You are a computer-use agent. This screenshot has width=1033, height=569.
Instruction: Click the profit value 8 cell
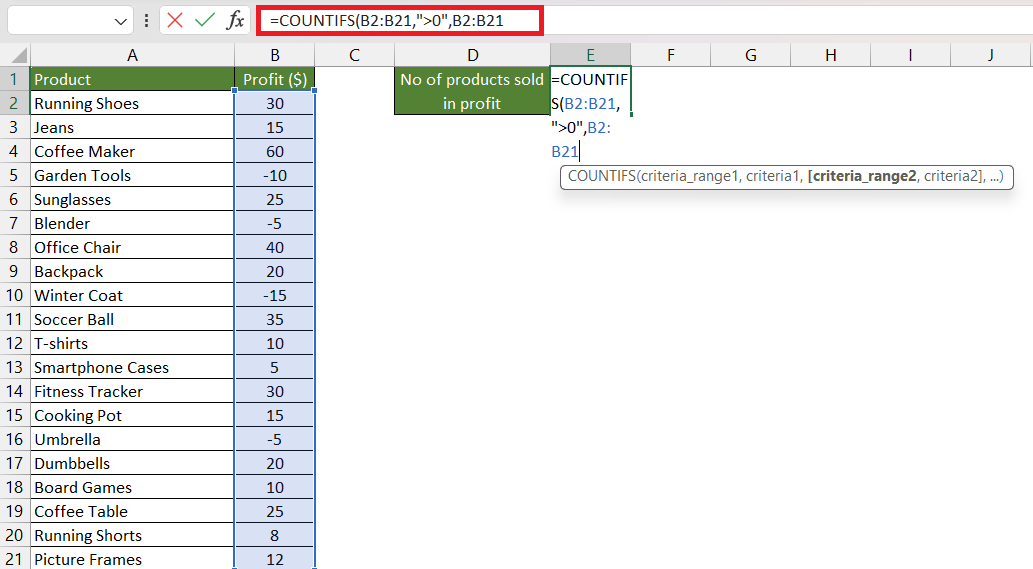(x=275, y=535)
